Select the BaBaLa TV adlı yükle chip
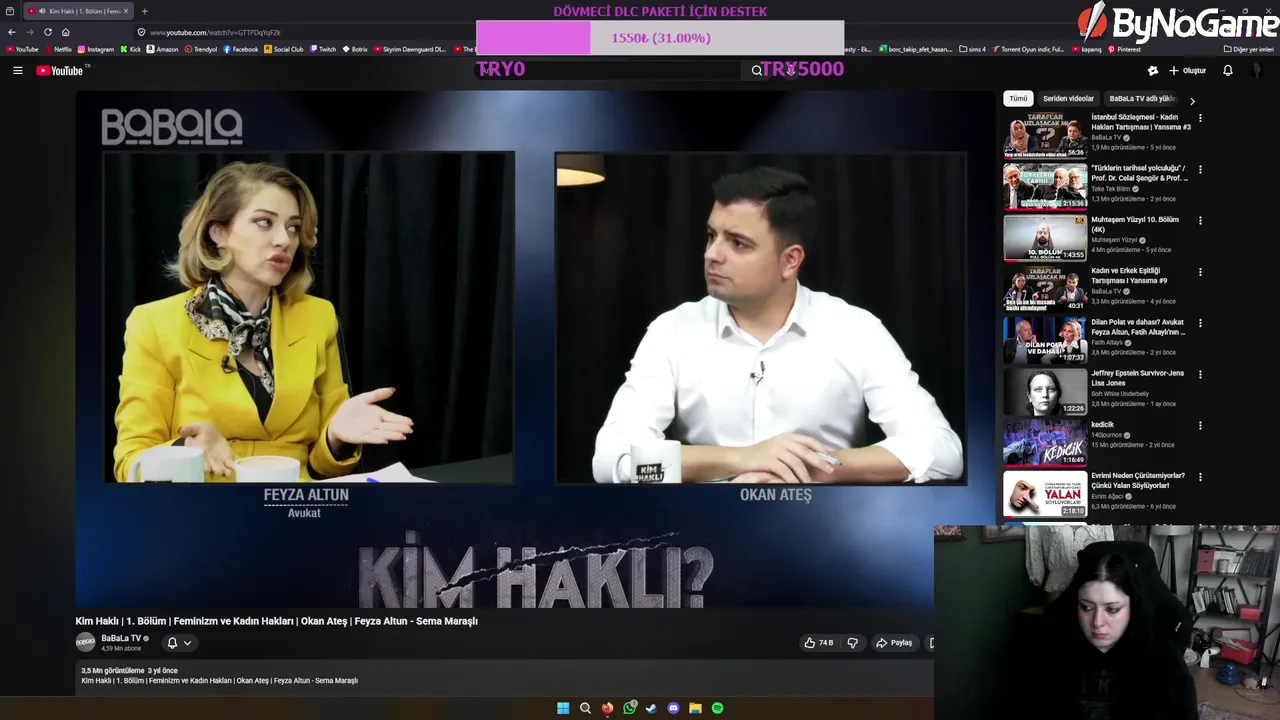1280x720 pixels. pos(1141,99)
